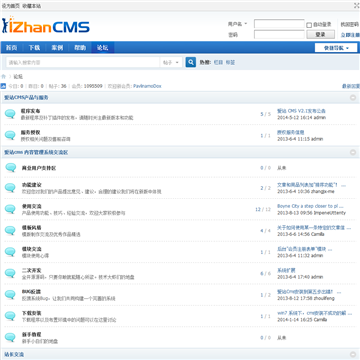
Task: Open the 快捷导航 quick navigation dropdown
Action: tap(336, 48)
